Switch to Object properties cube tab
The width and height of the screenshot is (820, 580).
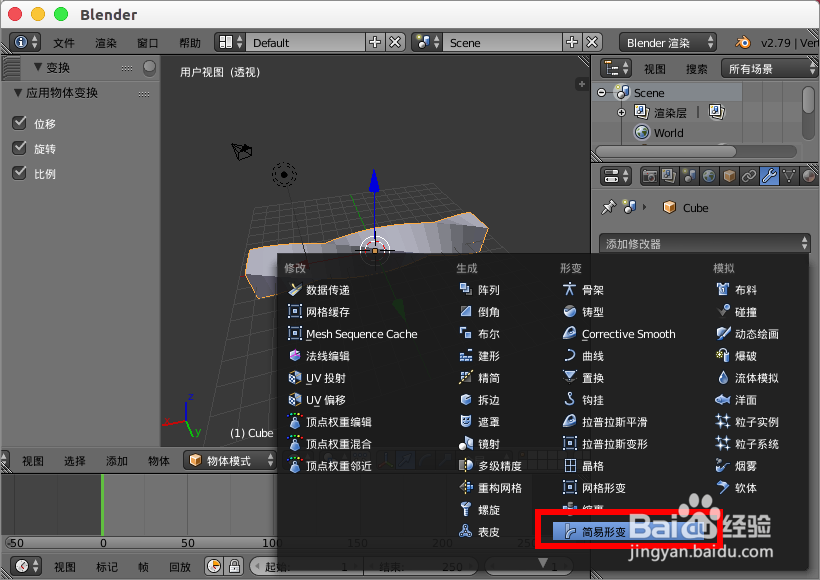(x=728, y=176)
